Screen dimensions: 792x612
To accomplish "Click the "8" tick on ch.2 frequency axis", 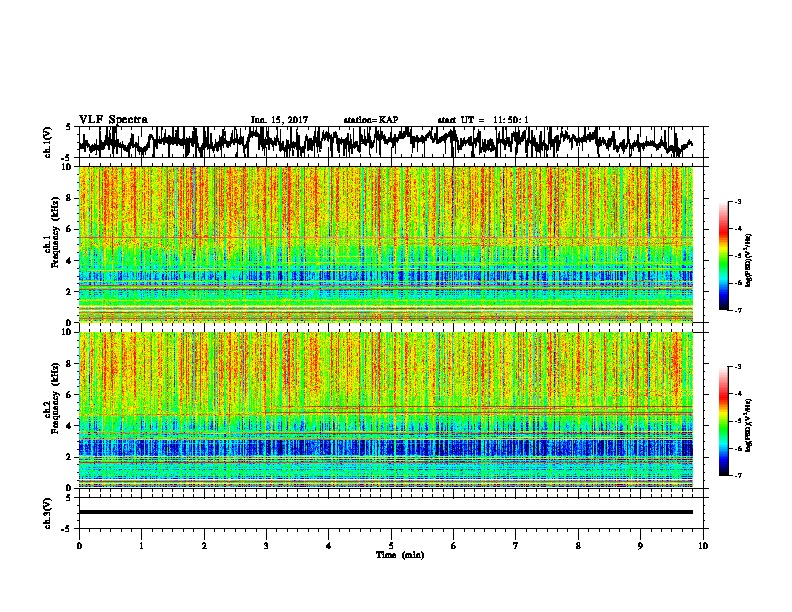I will tap(70, 364).
